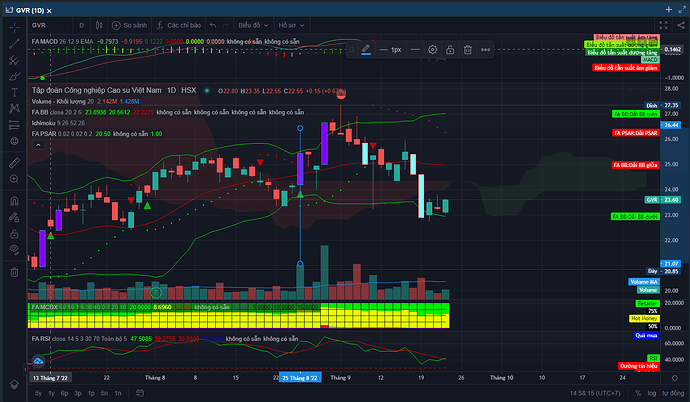Screen dimensions: 690x402
Task: Select the ruler measure tool
Action: tap(12, 160)
